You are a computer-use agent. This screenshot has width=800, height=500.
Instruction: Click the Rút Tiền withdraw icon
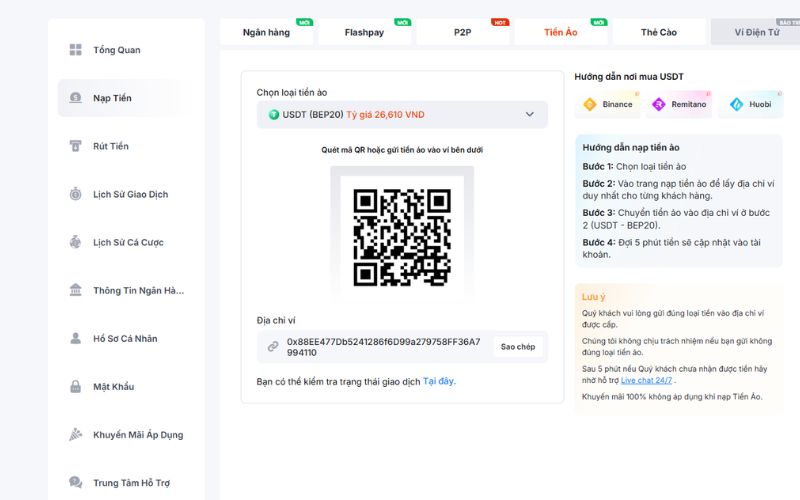click(76, 146)
